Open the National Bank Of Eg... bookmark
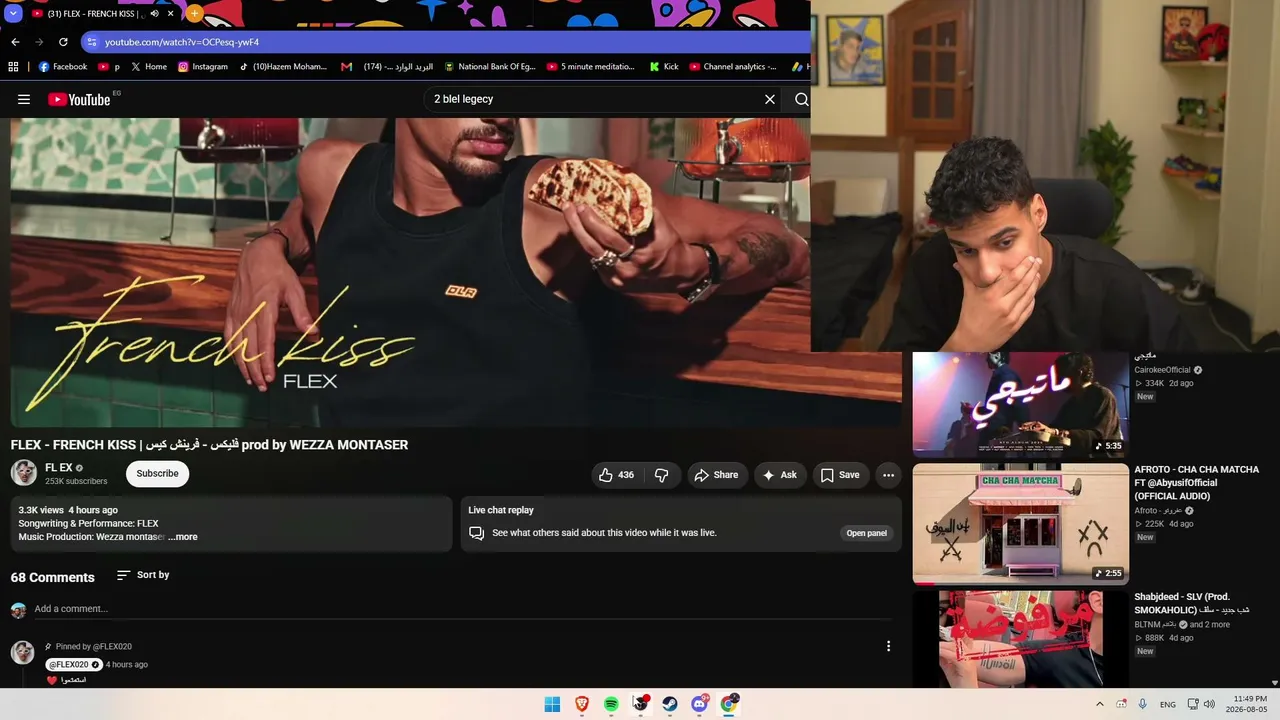The image size is (1280, 720). (x=490, y=67)
